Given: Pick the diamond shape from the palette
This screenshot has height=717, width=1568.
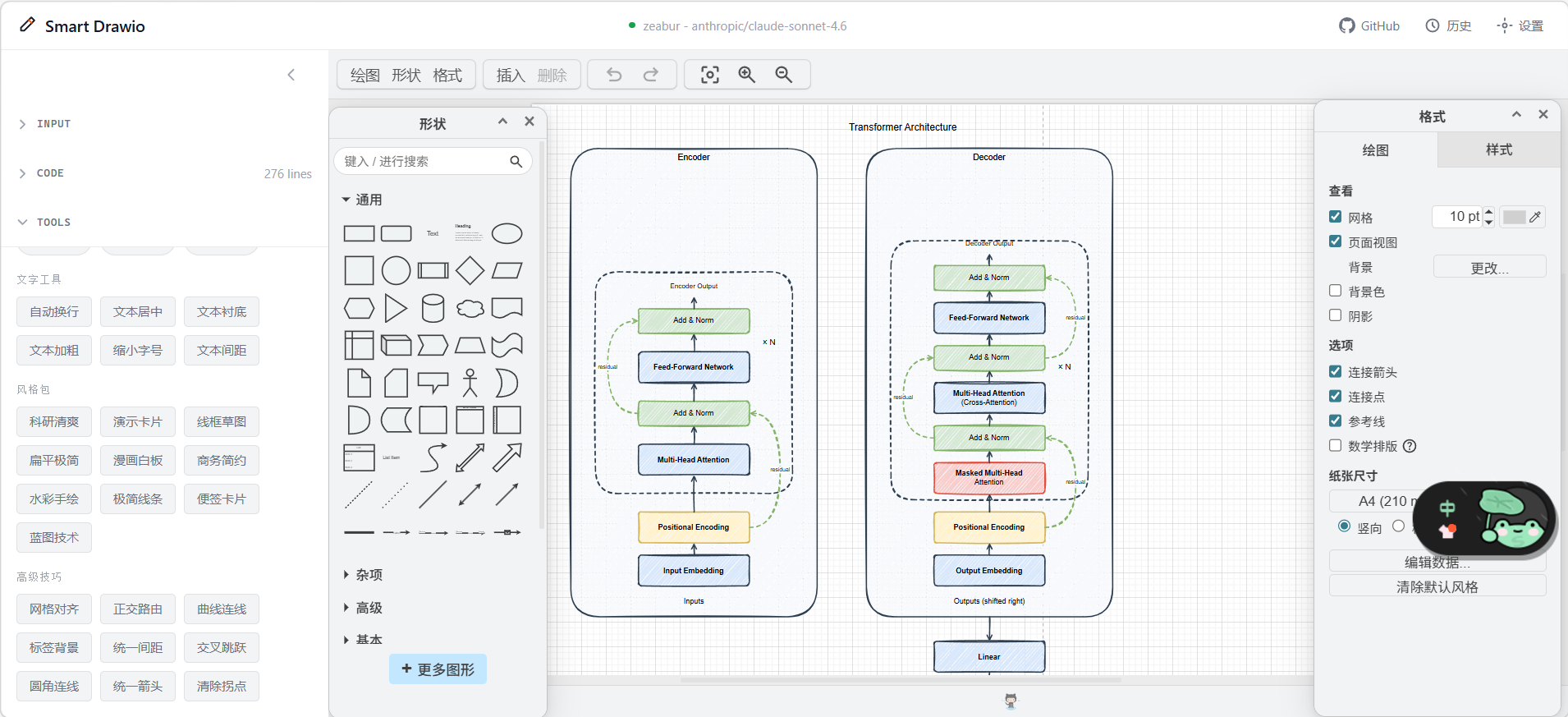Looking at the screenshot, I should 470,270.
